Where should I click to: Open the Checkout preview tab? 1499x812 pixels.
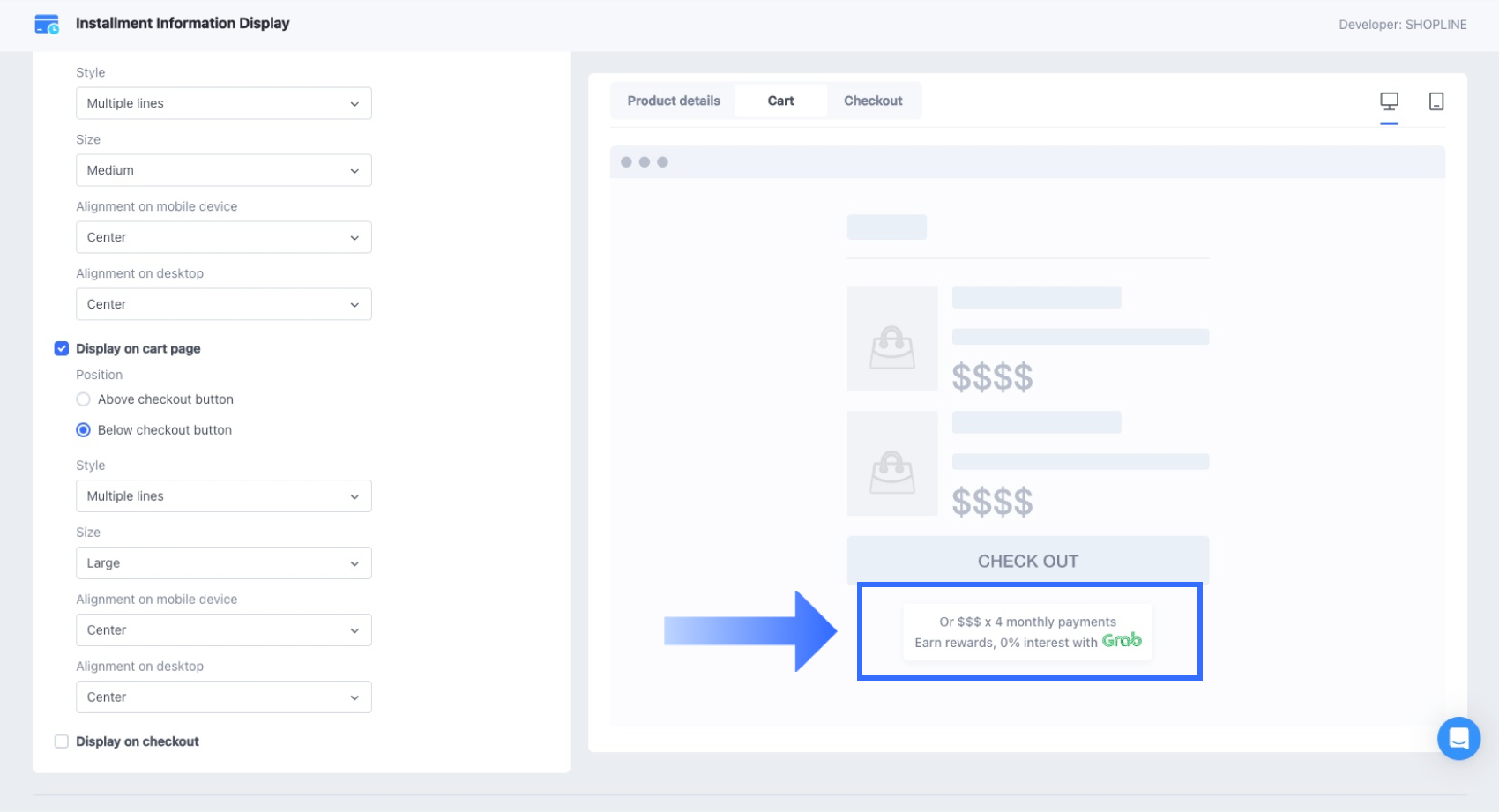point(873,101)
